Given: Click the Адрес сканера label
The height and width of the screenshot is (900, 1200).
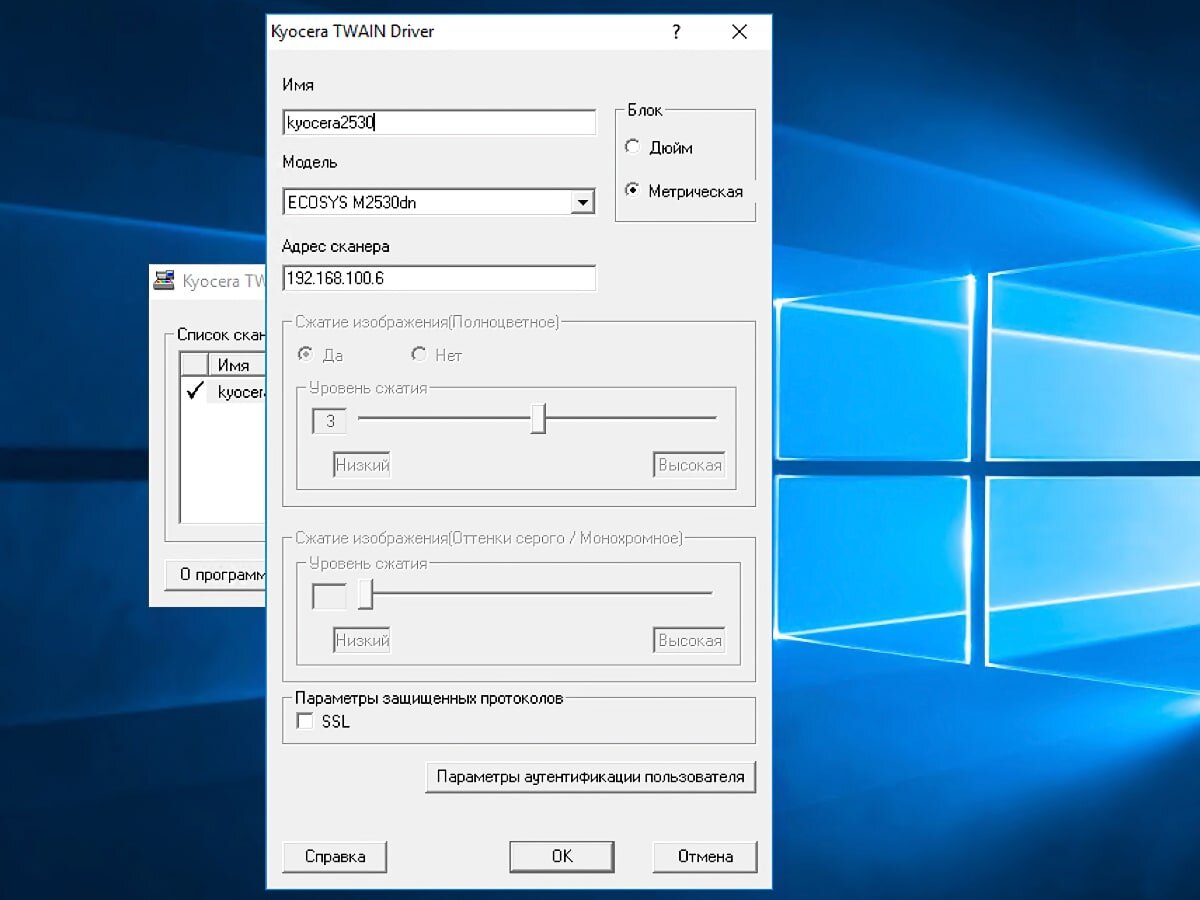Looking at the screenshot, I should (x=336, y=246).
